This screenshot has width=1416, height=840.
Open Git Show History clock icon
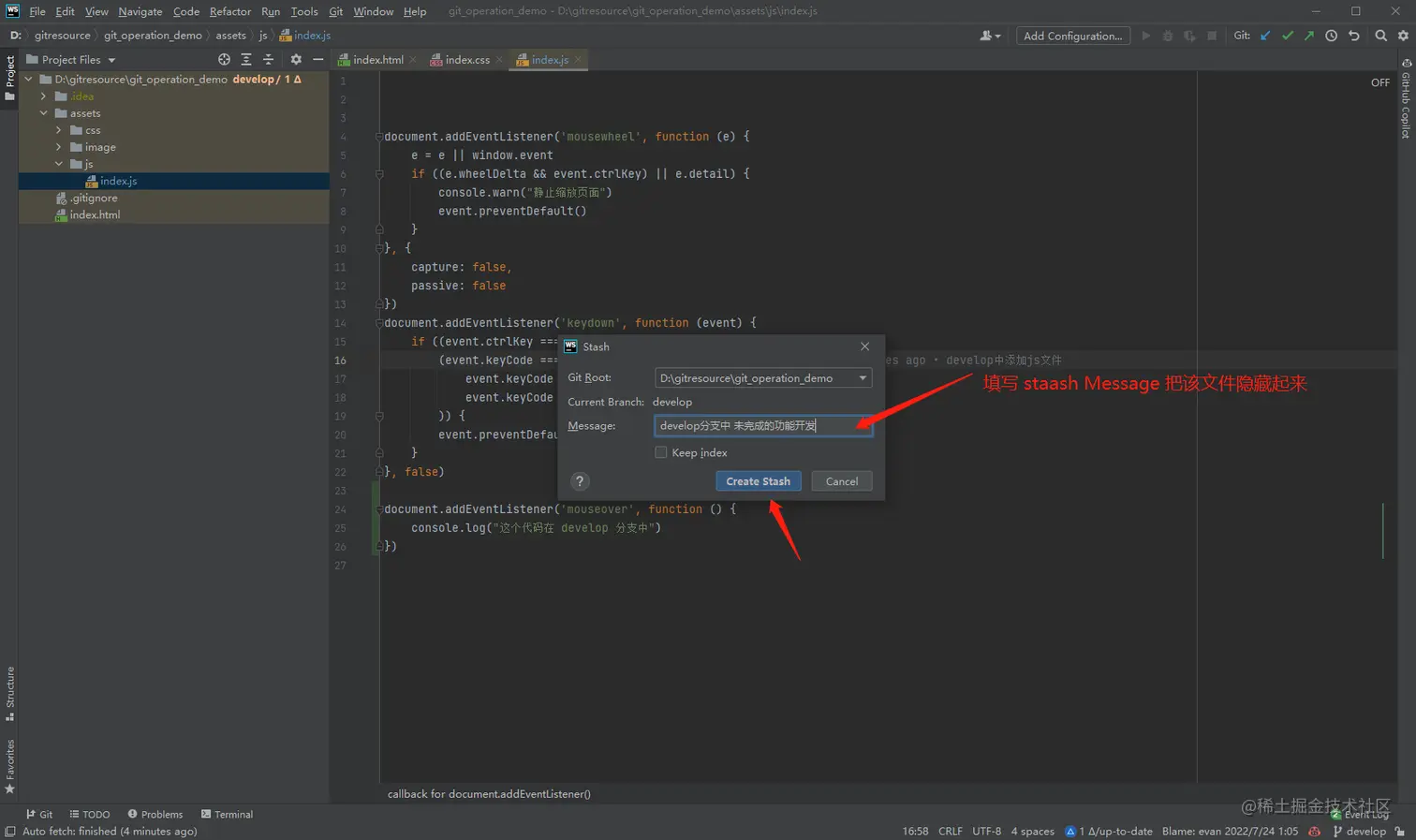1331,36
